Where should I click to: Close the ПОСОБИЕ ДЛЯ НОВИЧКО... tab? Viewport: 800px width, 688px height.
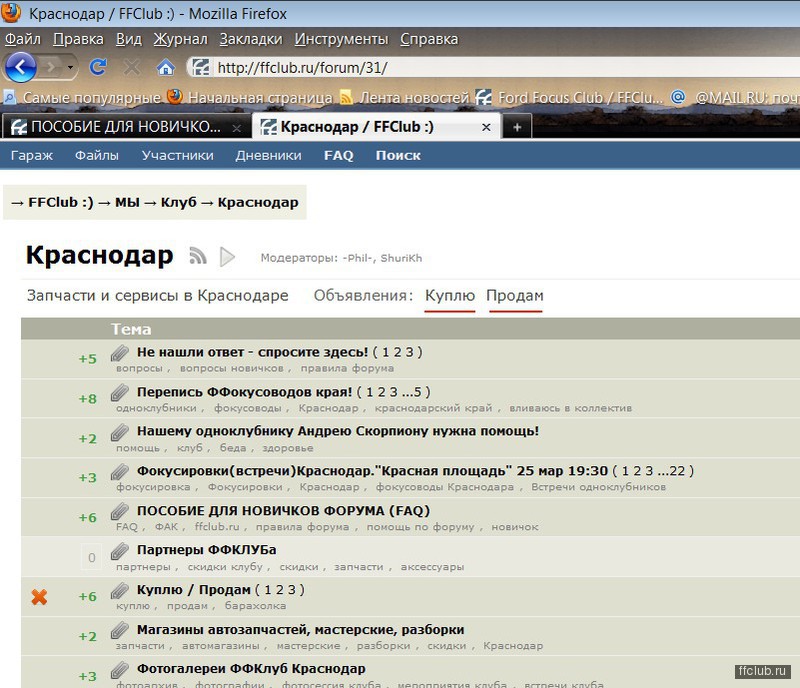pos(237,128)
